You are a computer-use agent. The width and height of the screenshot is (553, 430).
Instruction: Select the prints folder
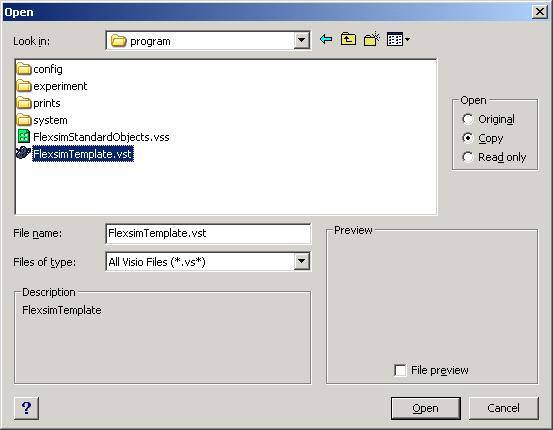click(38, 103)
